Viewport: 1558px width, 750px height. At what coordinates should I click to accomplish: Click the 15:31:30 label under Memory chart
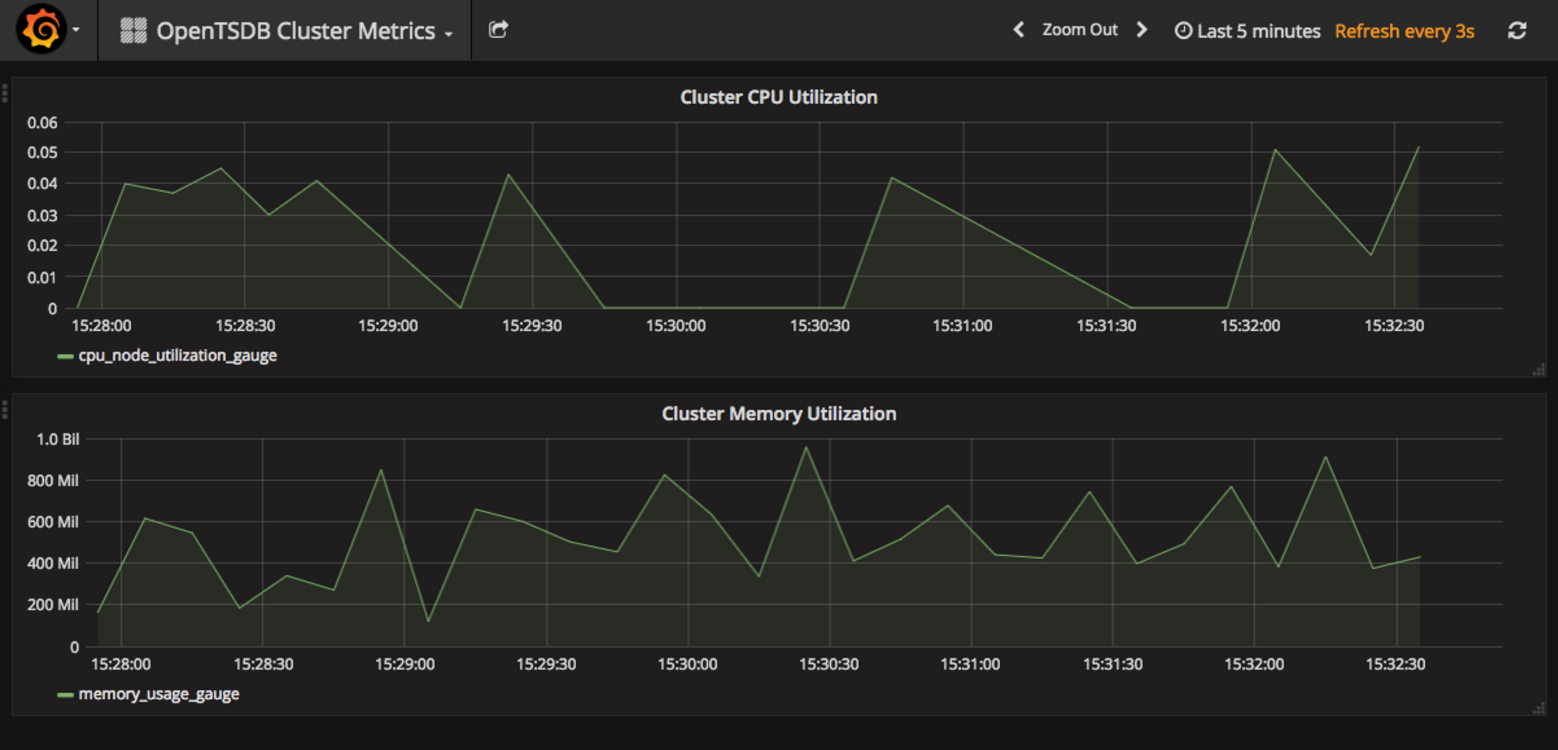pyautogui.click(x=1113, y=664)
